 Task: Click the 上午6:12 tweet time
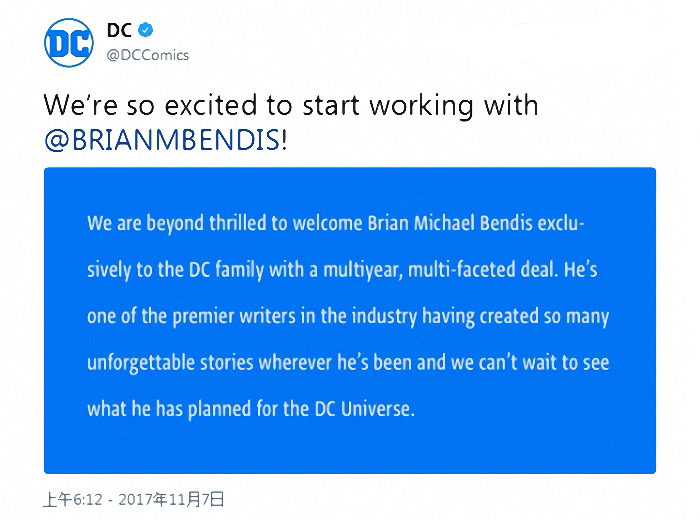tap(73, 499)
